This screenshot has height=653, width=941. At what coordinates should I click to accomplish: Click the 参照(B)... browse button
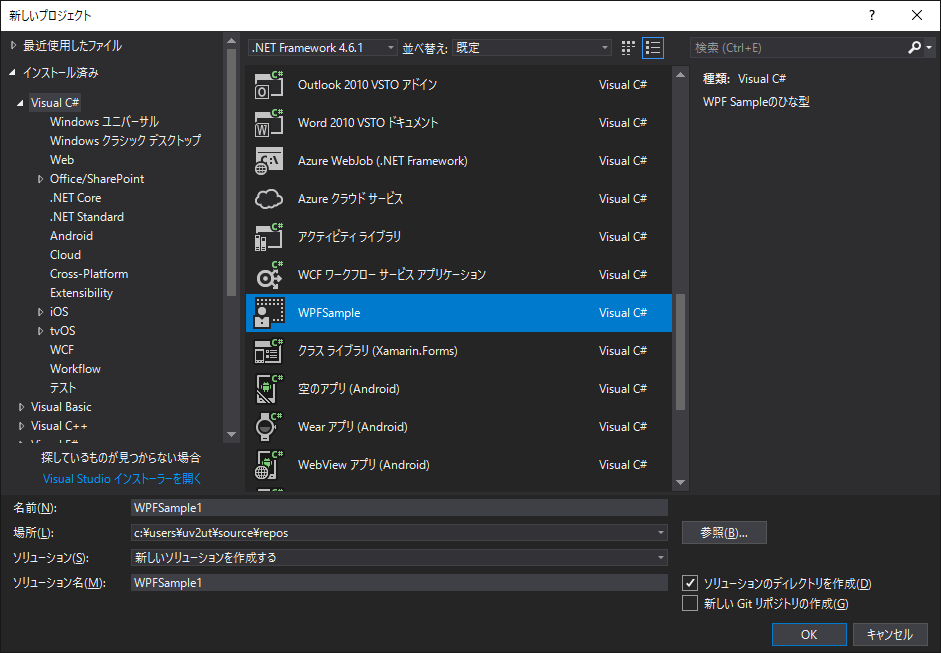[724, 532]
